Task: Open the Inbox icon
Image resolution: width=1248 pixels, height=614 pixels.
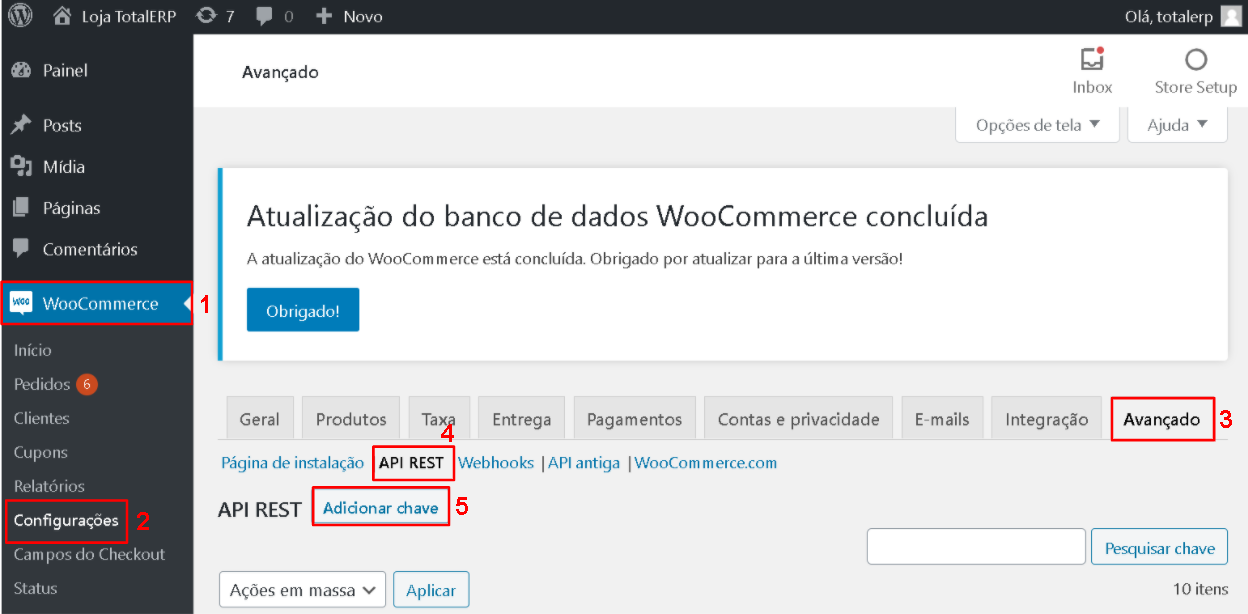Action: [x=1092, y=59]
